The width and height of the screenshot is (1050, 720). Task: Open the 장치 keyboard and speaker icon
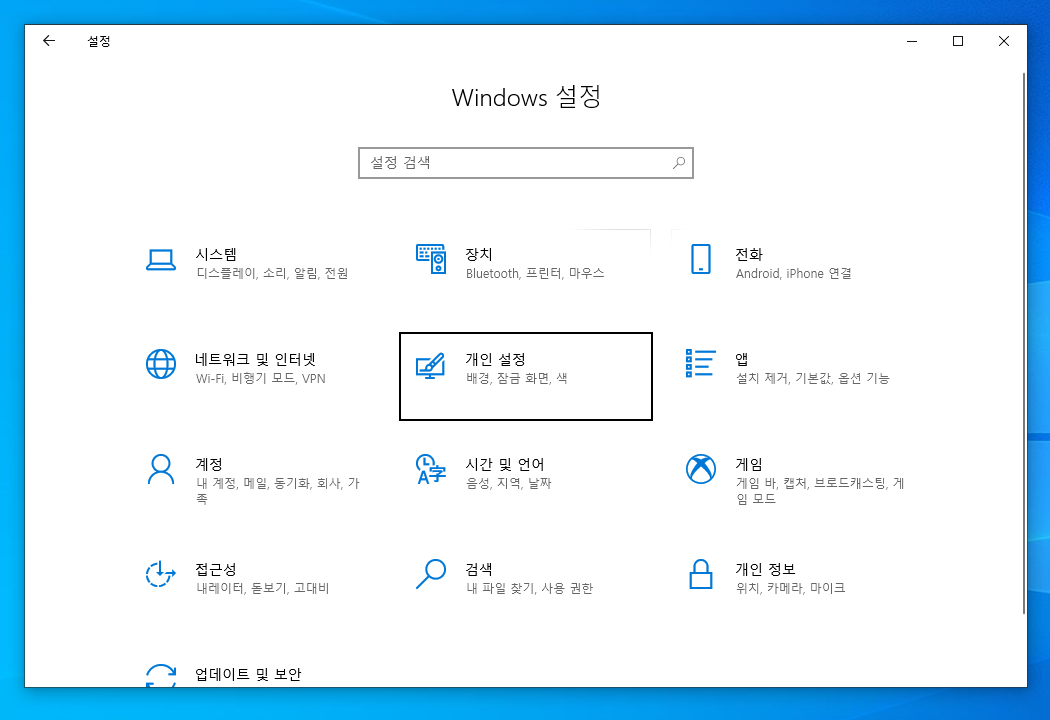coord(431,259)
